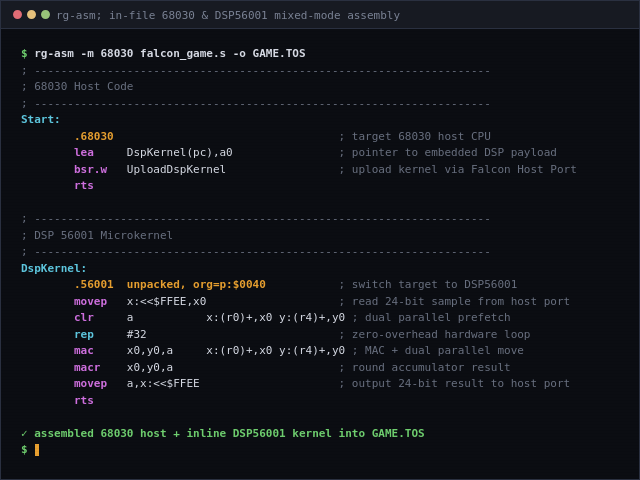640x480 pixels.
Task: Select the '68030 Host Code' comment header
Action: pos(83,87)
